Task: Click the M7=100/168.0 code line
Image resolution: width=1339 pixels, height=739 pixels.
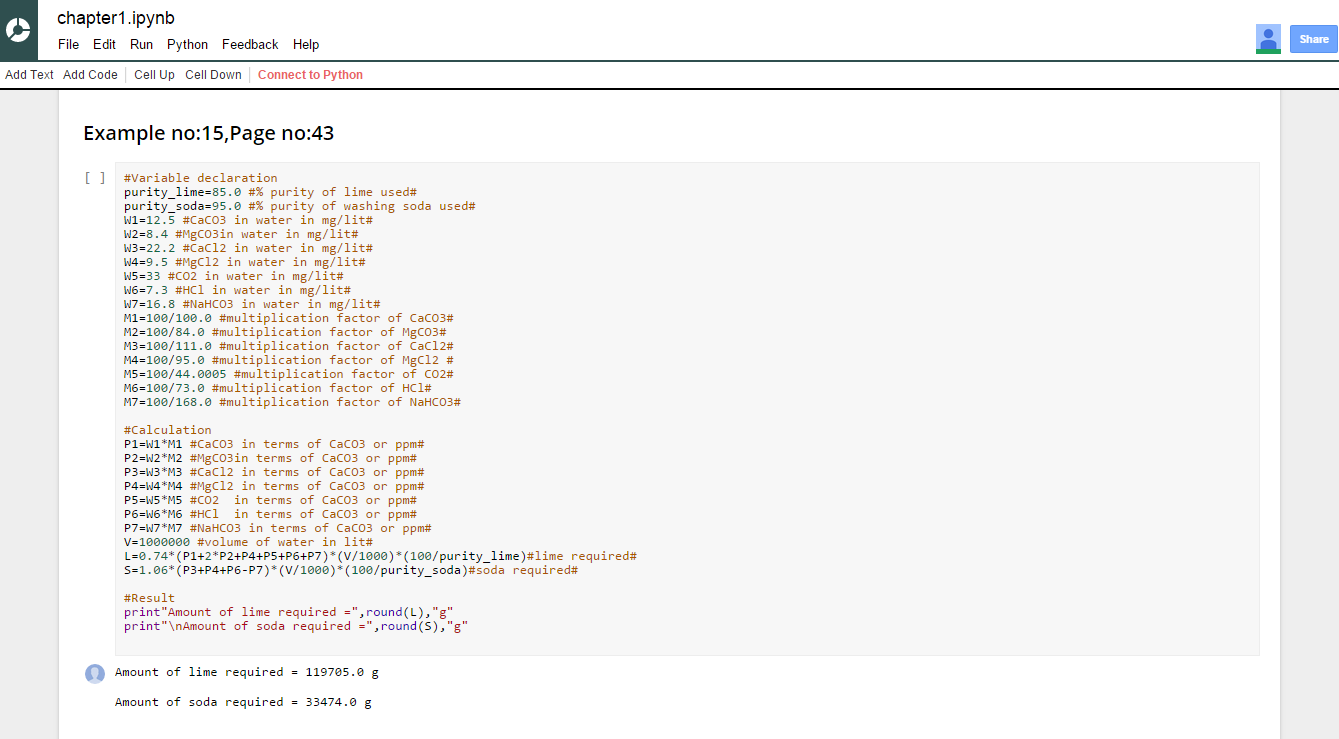Action: (x=292, y=402)
